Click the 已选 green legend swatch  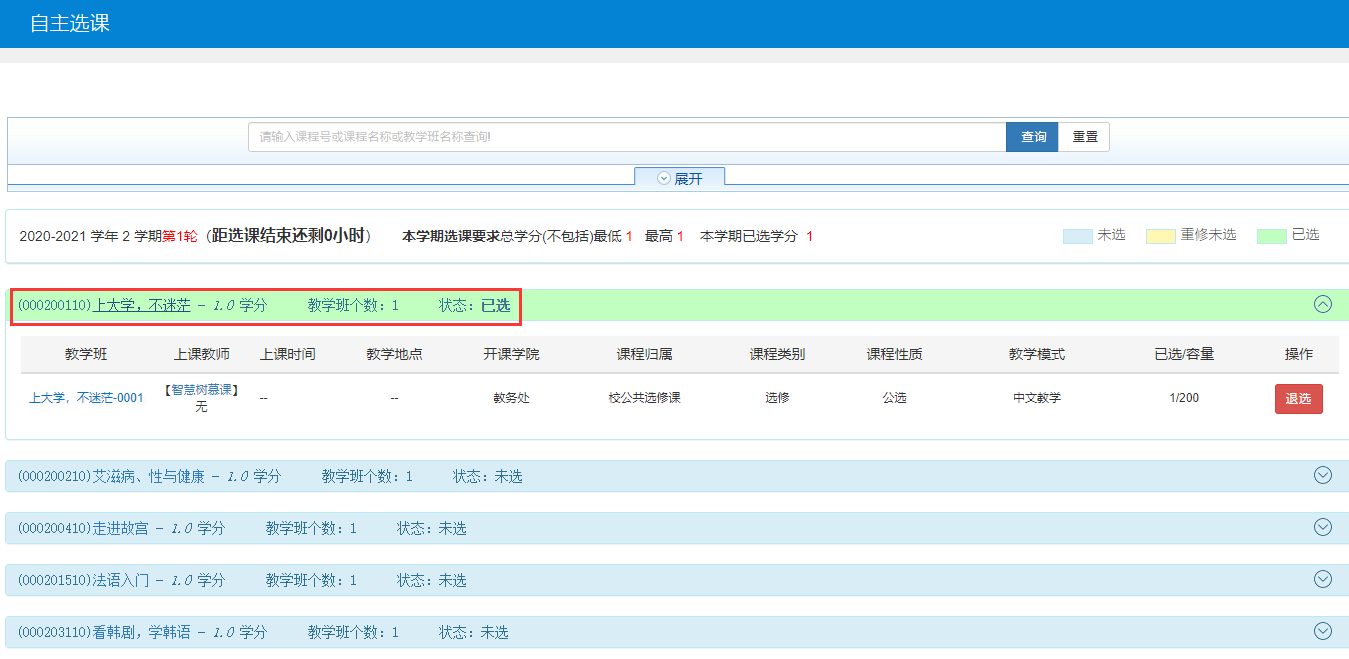coord(1272,236)
